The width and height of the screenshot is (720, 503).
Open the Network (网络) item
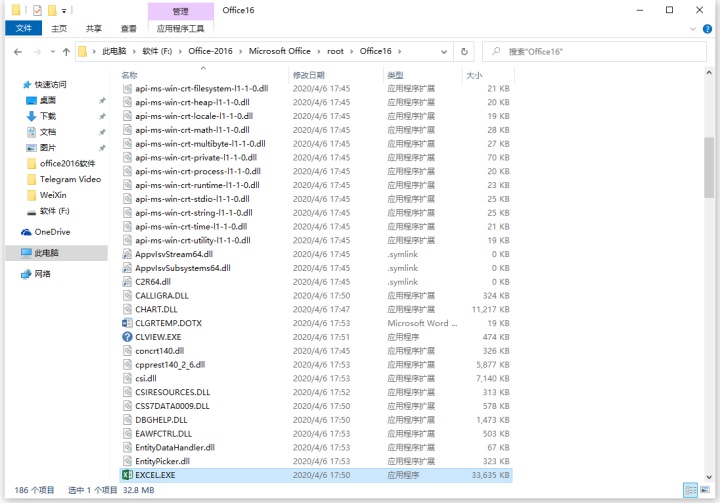[35, 274]
